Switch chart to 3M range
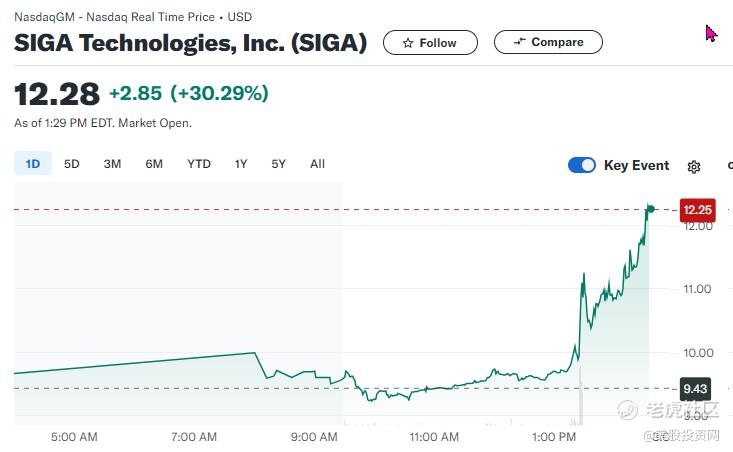Screen dimensions: 733x452 tap(112, 164)
